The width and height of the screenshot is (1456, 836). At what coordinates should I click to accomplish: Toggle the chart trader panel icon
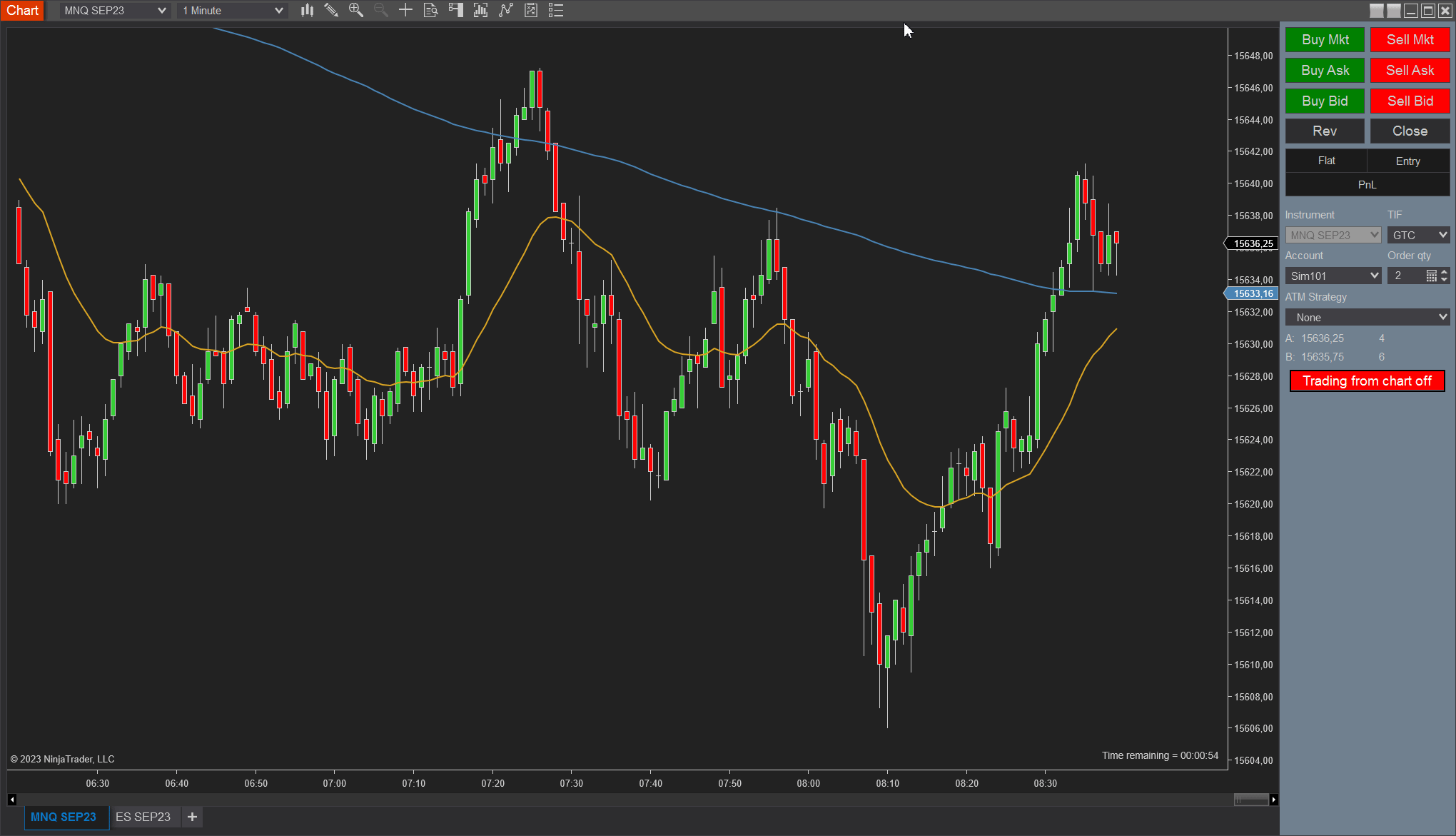[x=455, y=10]
